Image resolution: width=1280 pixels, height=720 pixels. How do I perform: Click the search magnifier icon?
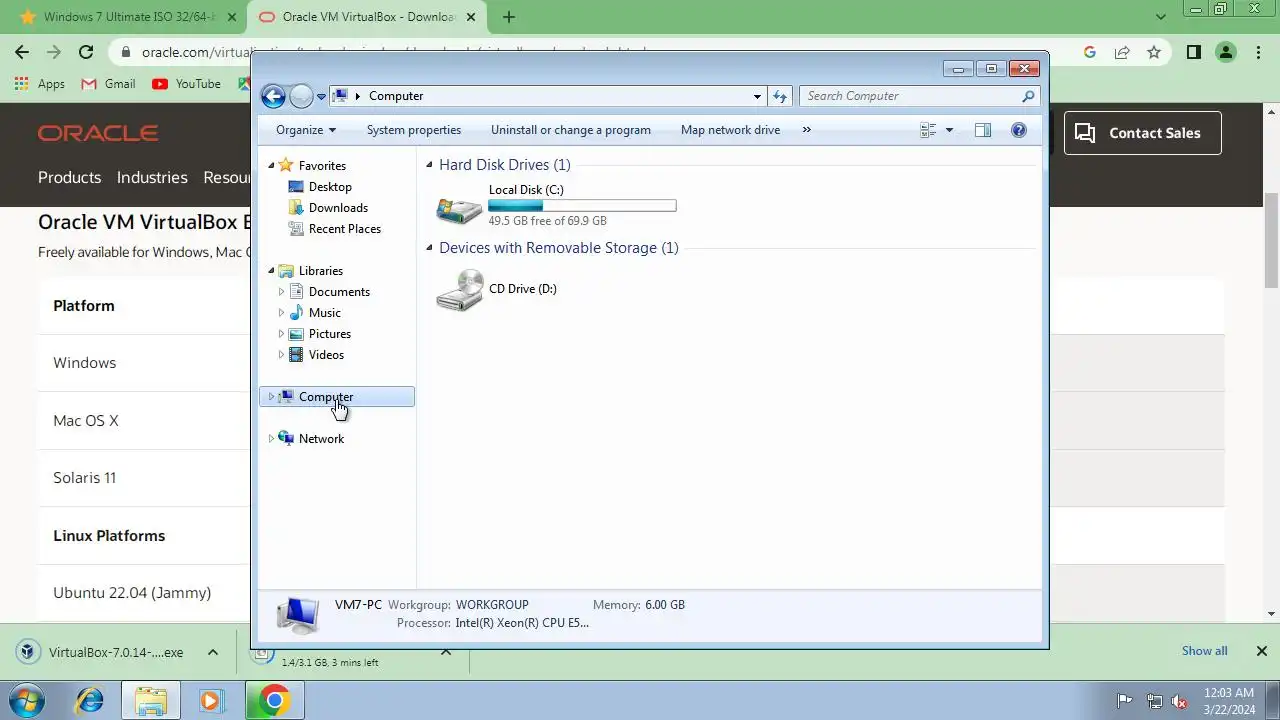[1028, 96]
